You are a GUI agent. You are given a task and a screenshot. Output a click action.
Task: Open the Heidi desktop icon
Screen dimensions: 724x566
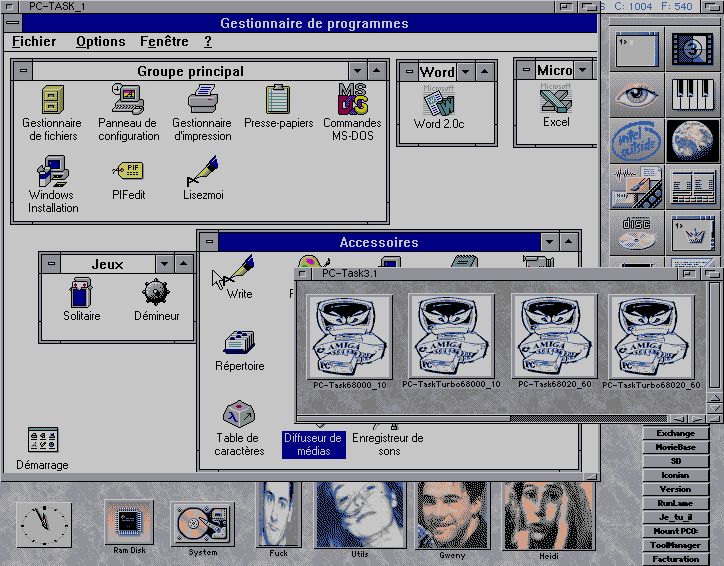pyautogui.click(x=548, y=516)
